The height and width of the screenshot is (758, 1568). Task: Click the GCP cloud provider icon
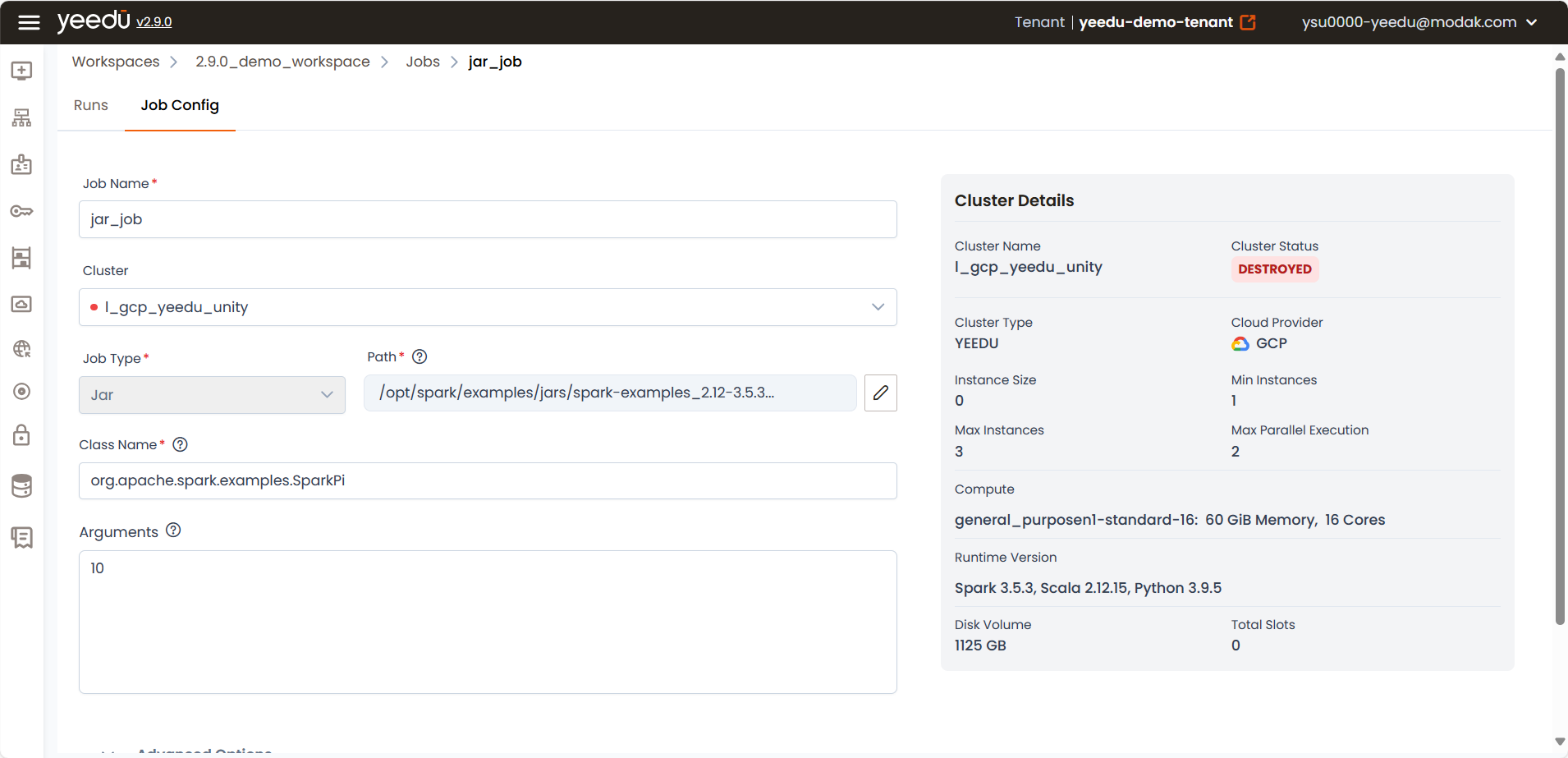point(1240,343)
